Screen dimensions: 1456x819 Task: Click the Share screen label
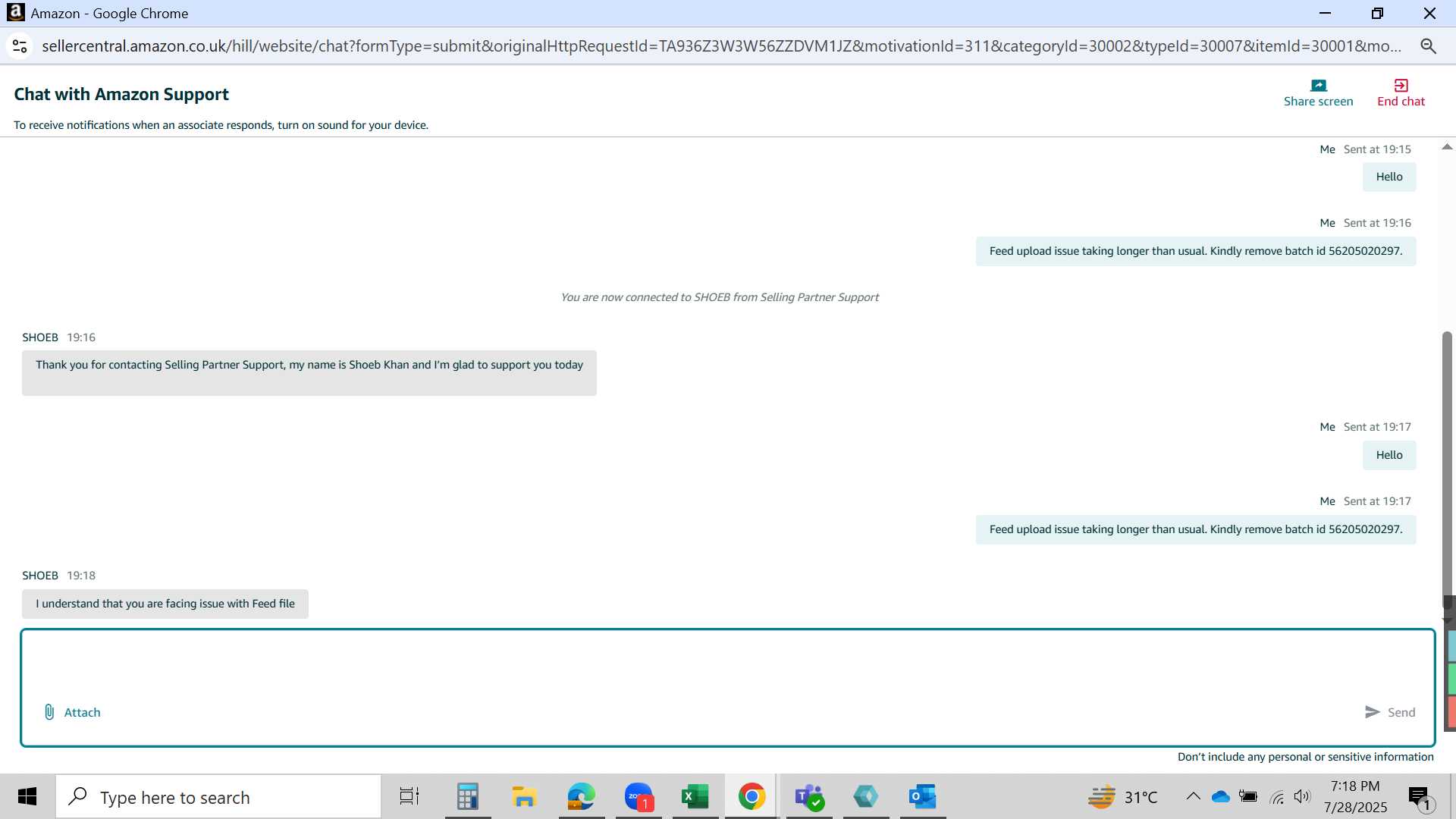click(x=1318, y=102)
